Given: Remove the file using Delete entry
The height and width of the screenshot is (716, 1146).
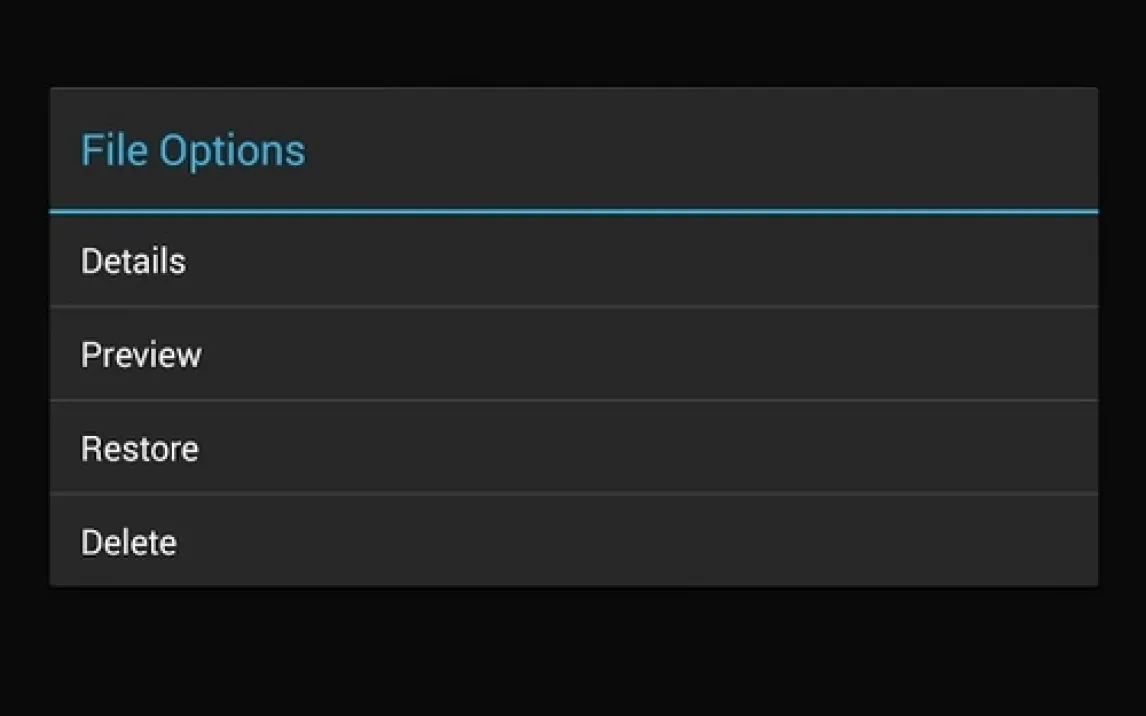Looking at the screenshot, I should [x=129, y=542].
